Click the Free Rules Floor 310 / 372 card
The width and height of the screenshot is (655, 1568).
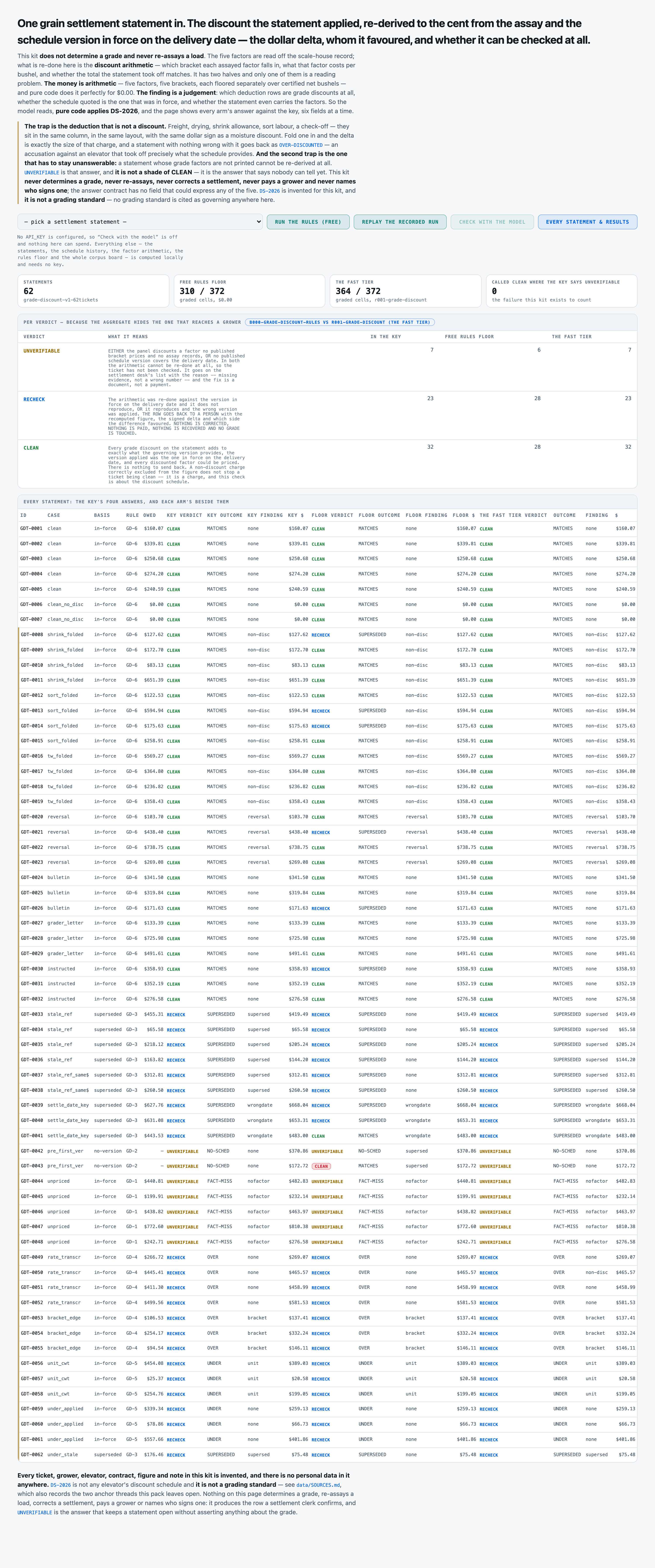tap(249, 291)
